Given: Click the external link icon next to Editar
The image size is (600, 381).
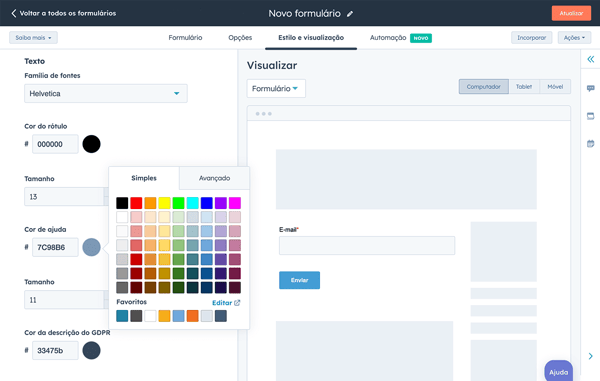Looking at the screenshot, I should point(237,303).
